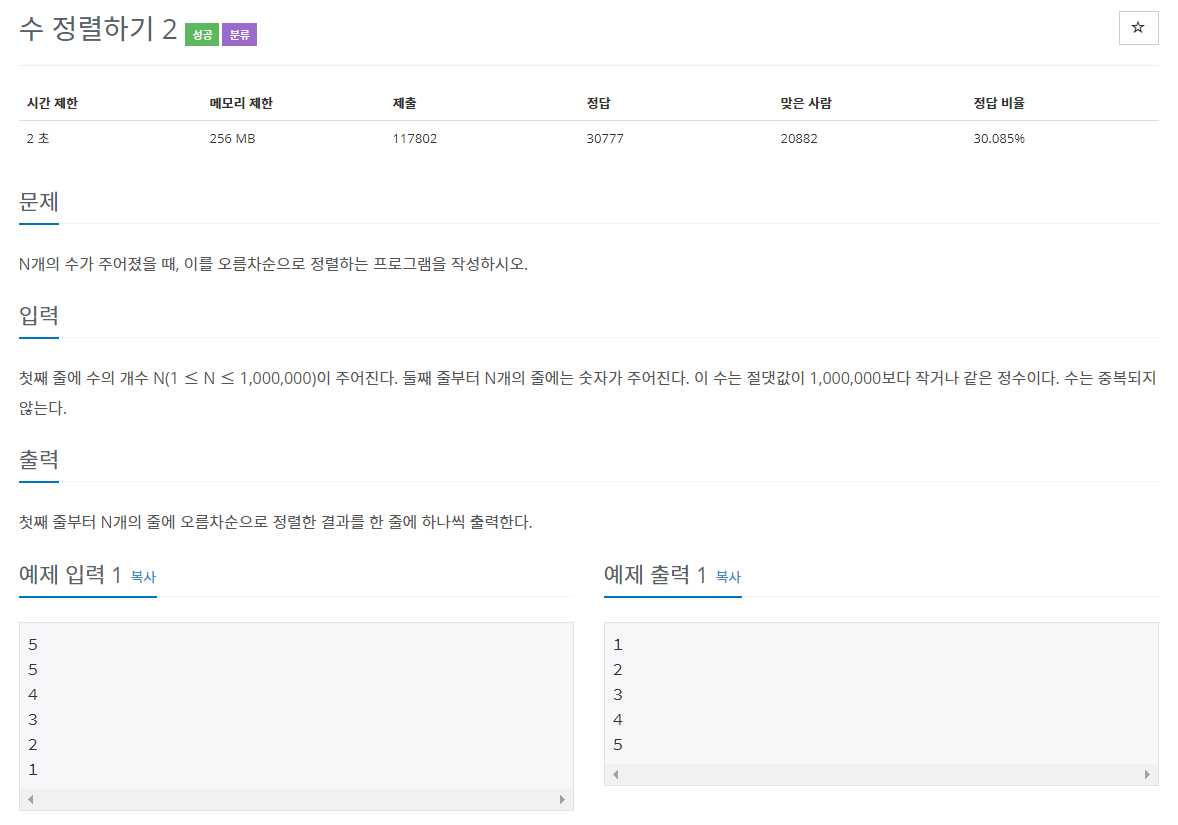Image resolution: width=1178 pixels, height=825 pixels.
Task: Click the 맞은 사람 column header
Action: [805, 103]
